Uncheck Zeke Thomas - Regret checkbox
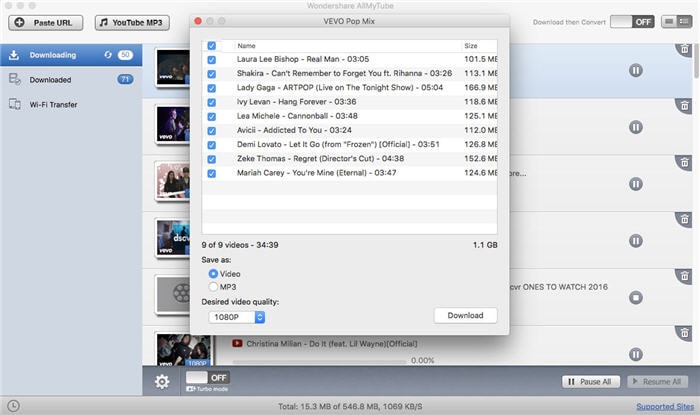Image resolution: width=700 pixels, height=415 pixels. tap(212, 159)
